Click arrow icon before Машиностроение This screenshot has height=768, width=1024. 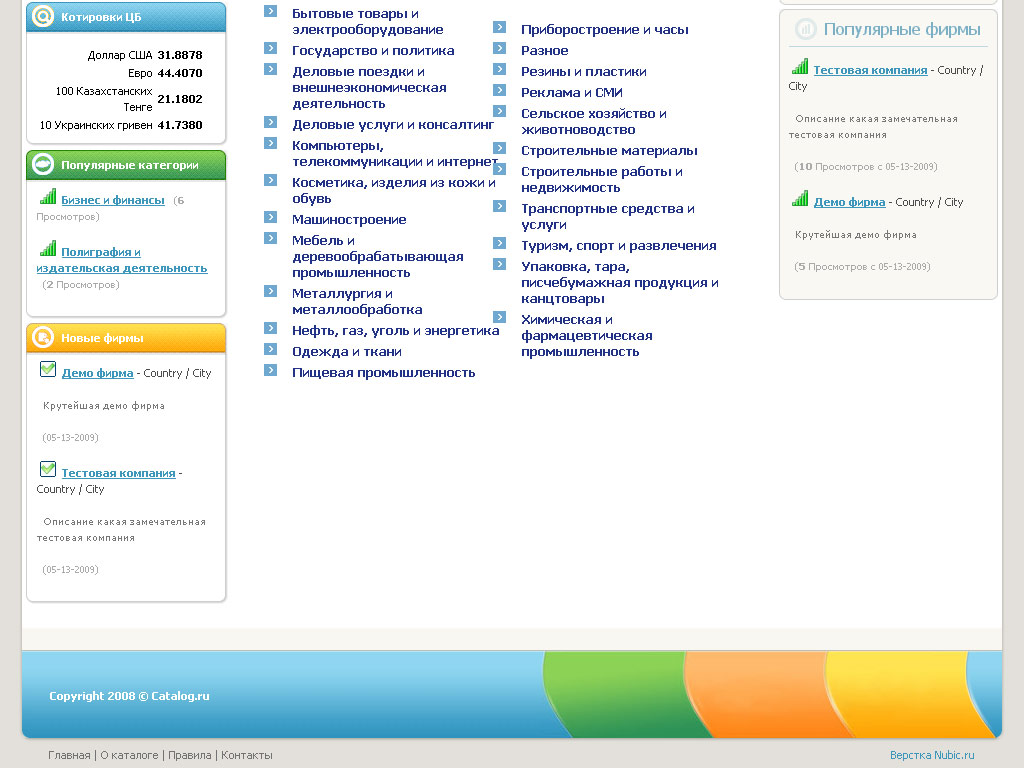coord(270,217)
